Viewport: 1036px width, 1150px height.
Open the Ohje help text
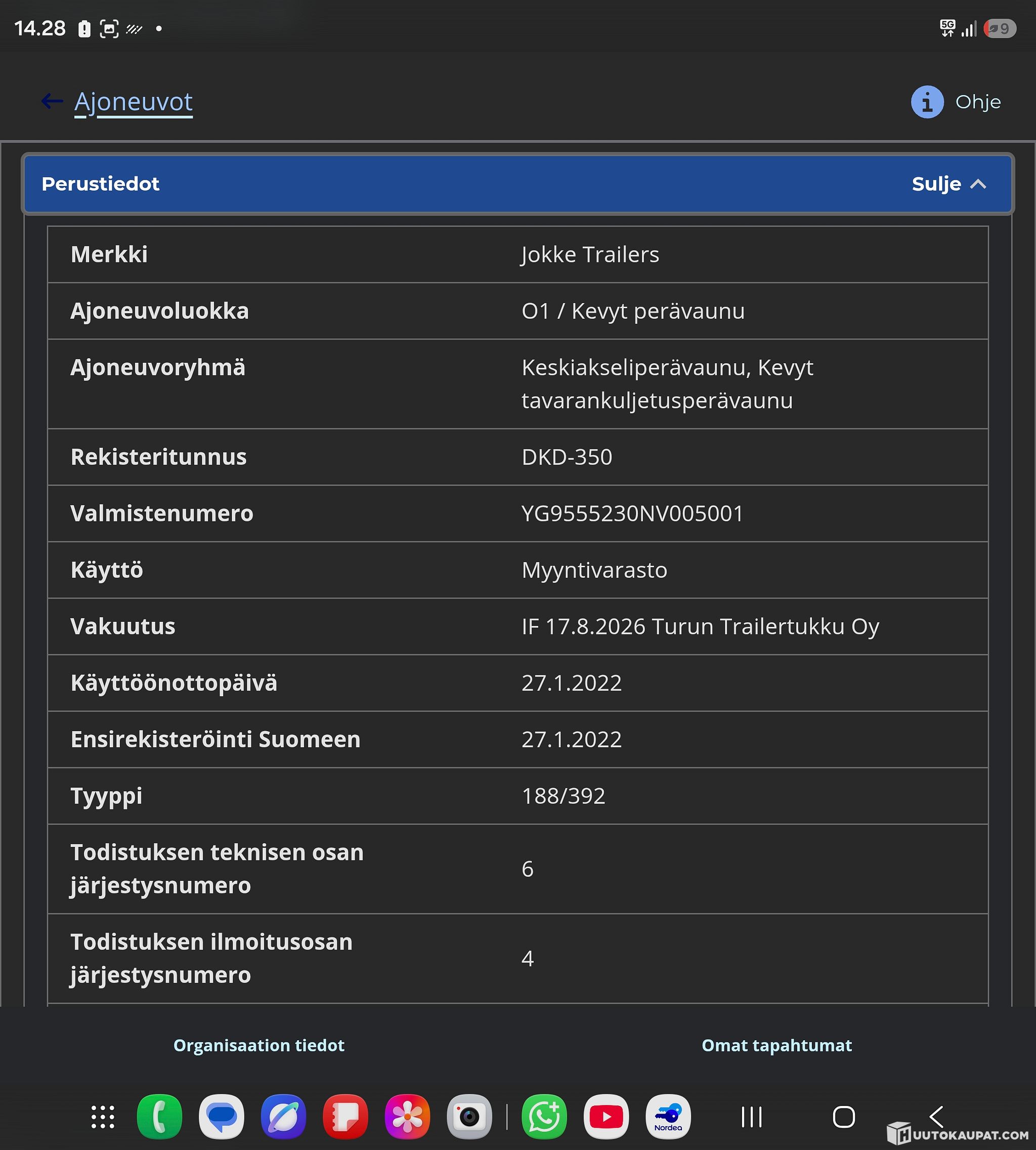click(x=977, y=102)
